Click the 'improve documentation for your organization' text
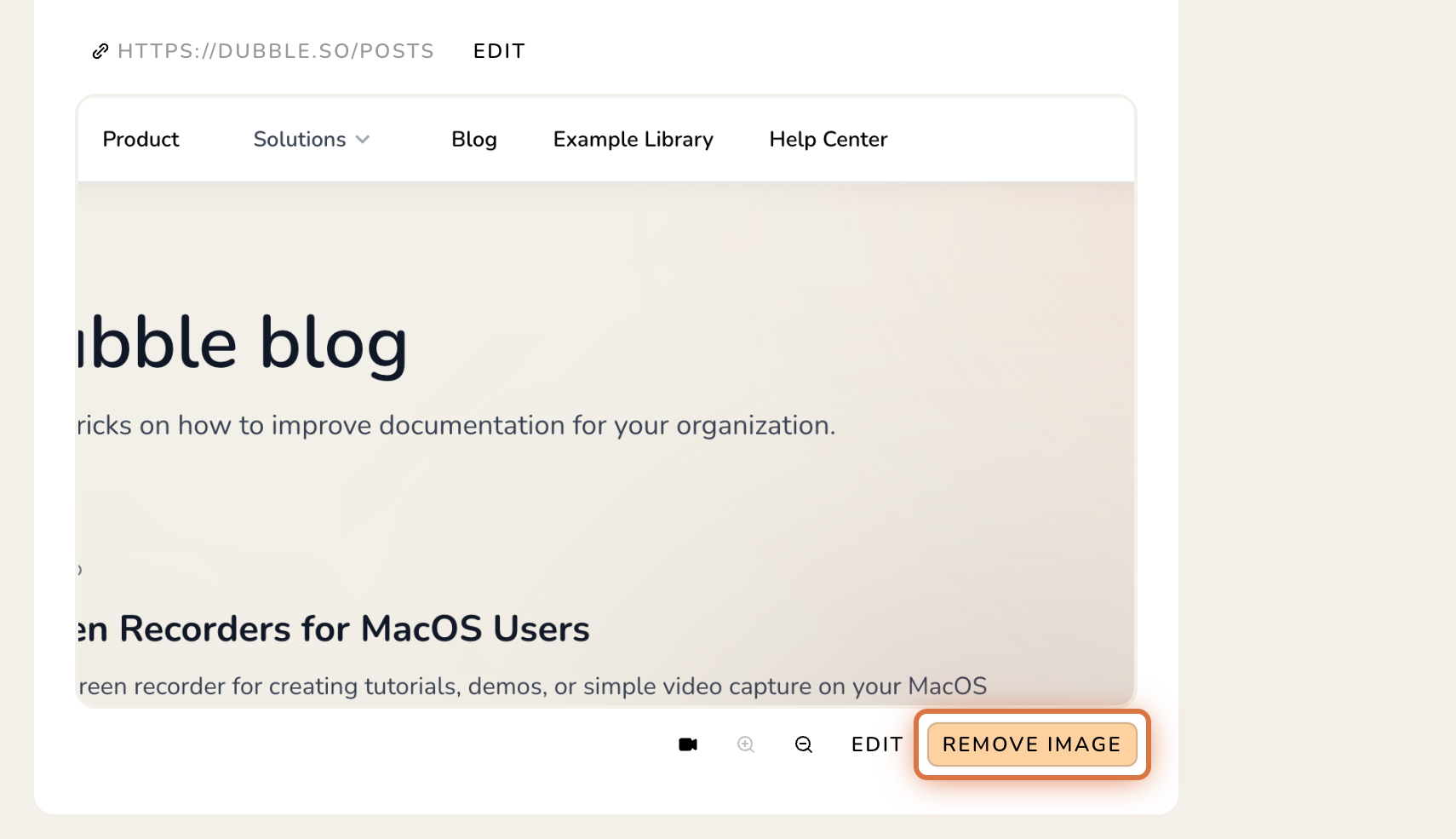Image resolution: width=1456 pixels, height=839 pixels. pyautogui.click(x=553, y=425)
